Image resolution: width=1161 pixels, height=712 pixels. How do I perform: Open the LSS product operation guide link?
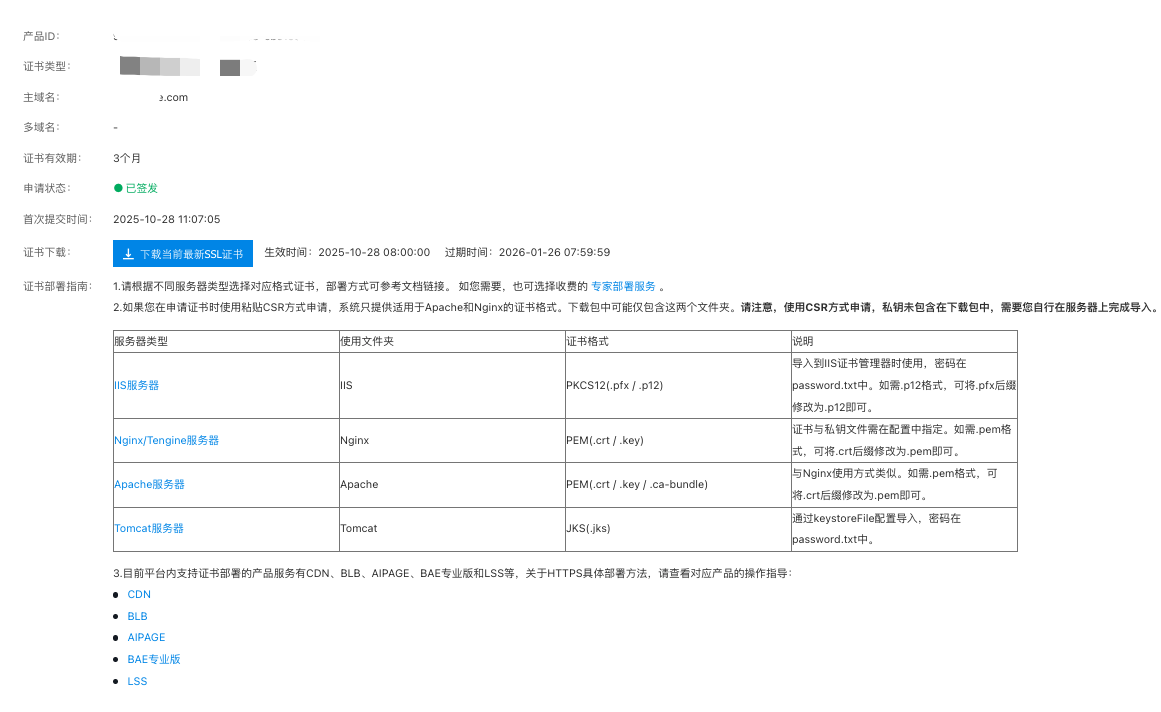click(137, 681)
